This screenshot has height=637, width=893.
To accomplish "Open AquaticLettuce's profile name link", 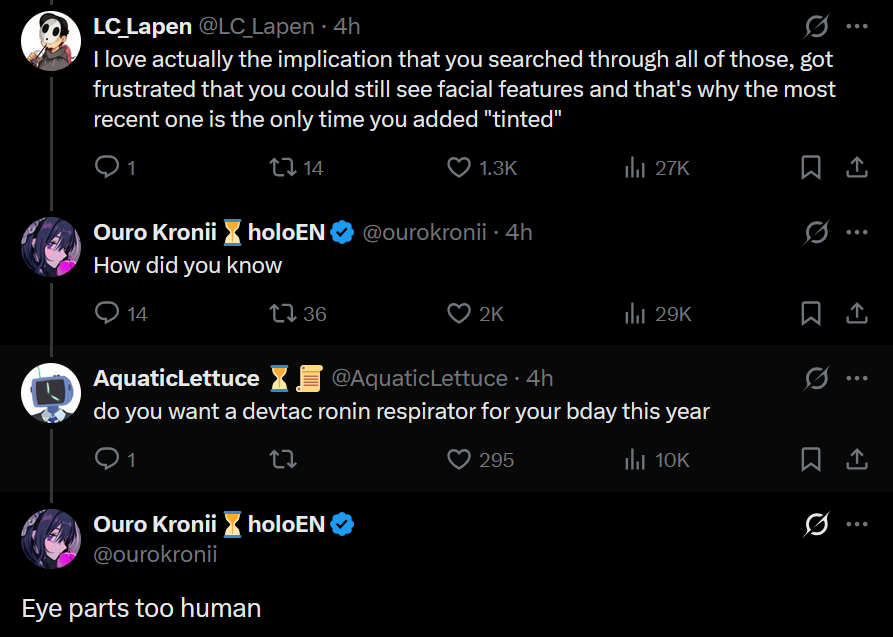I will pos(176,378).
